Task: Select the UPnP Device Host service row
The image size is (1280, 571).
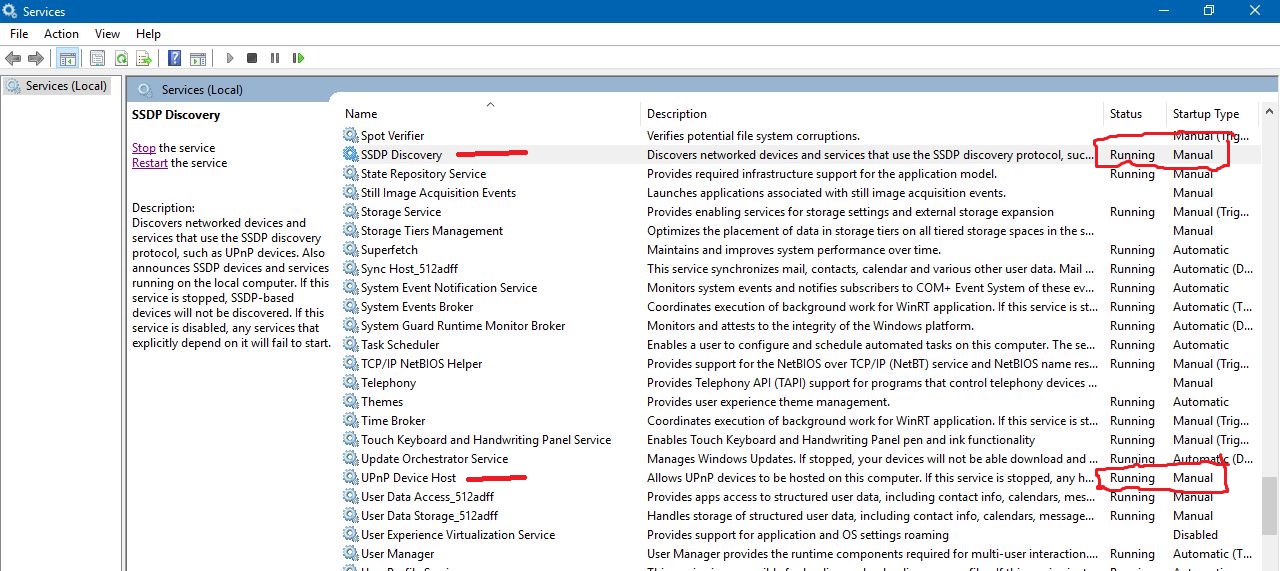Action: (x=798, y=478)
